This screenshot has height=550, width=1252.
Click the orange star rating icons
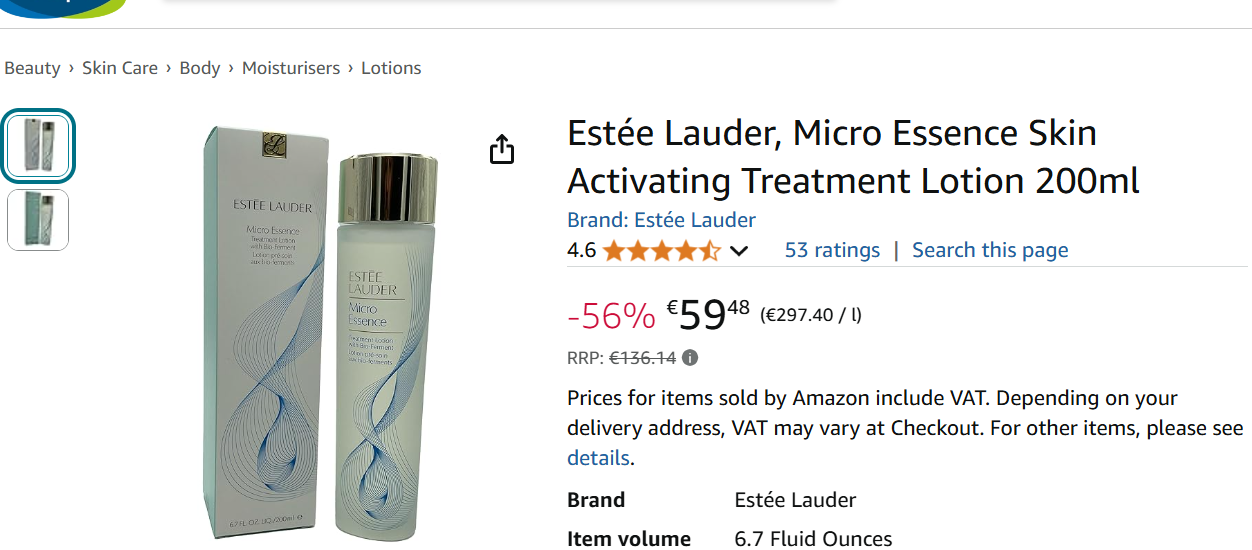point(661,251)
